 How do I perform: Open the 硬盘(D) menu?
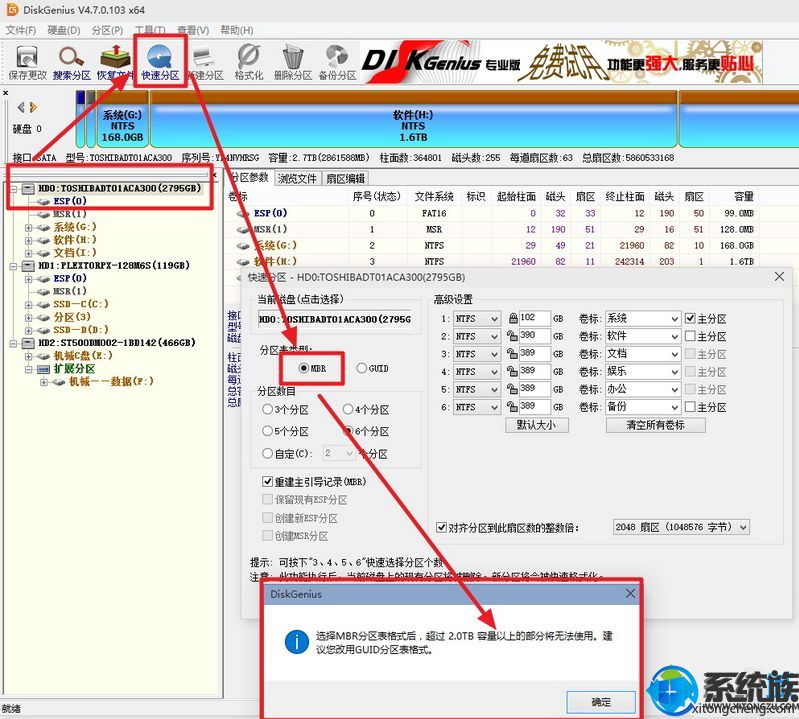coord(64,30)
